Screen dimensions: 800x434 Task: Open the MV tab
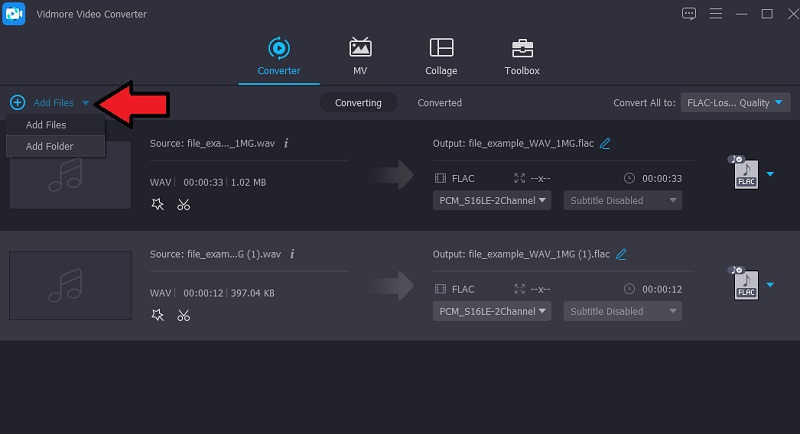(x=360, y=56)
